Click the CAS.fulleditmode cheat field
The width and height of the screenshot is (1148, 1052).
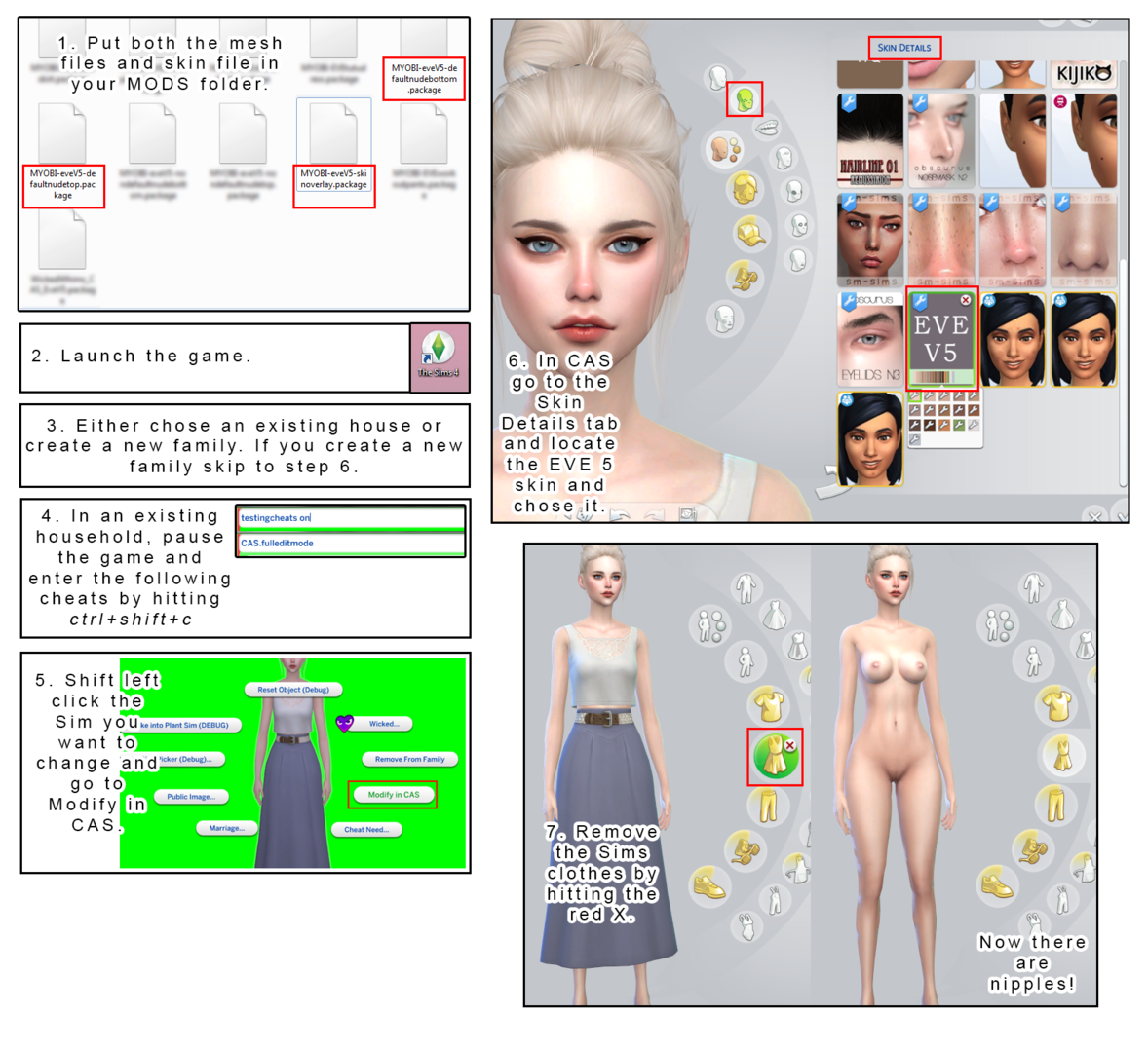(x=352, y=544)
